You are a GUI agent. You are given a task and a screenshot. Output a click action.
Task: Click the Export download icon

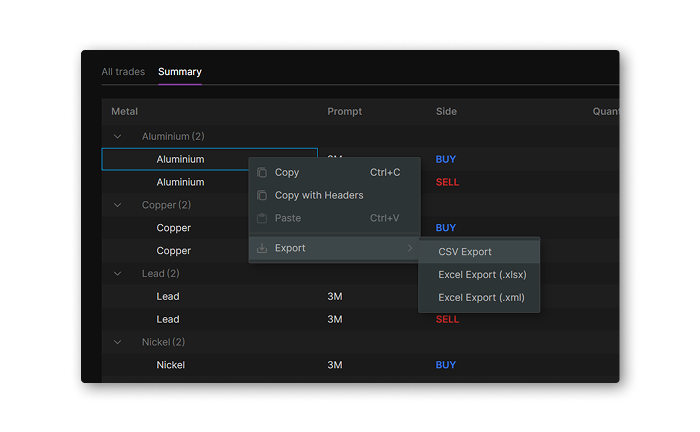coord(262,248)
